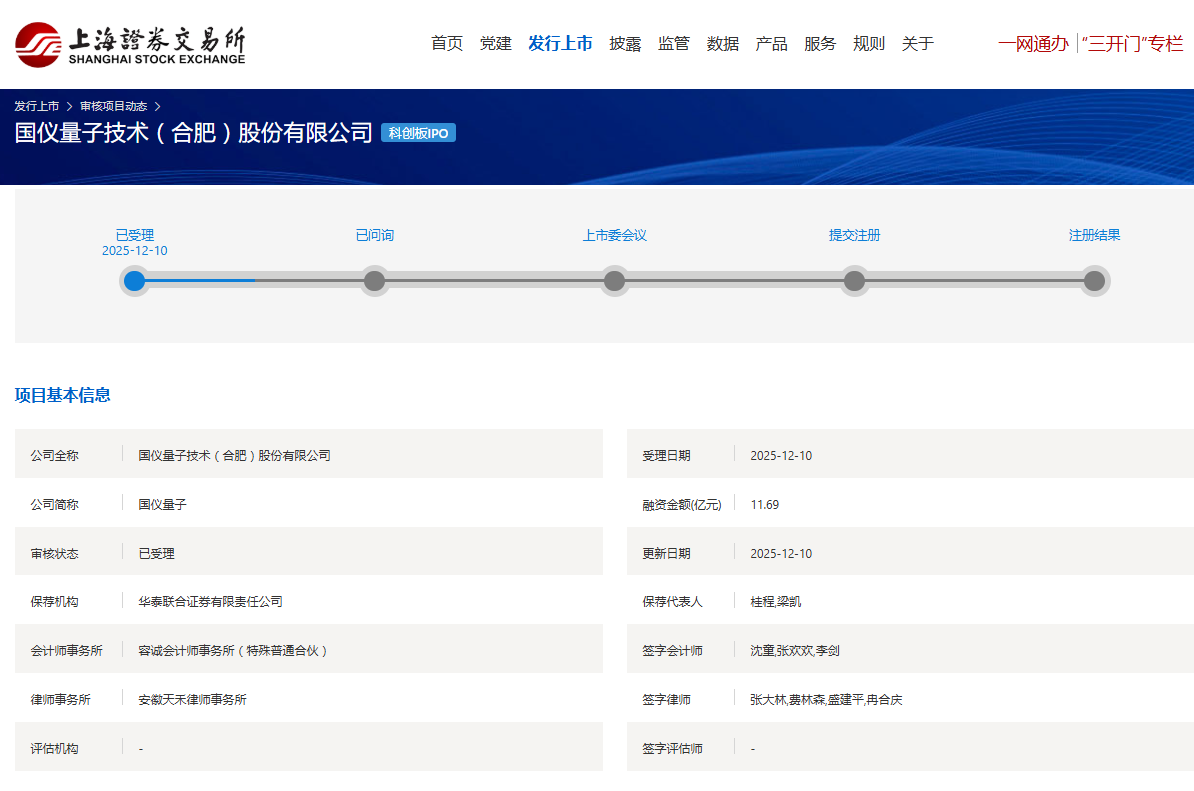Open the 产品 navigation item

[x=771, y=43]
